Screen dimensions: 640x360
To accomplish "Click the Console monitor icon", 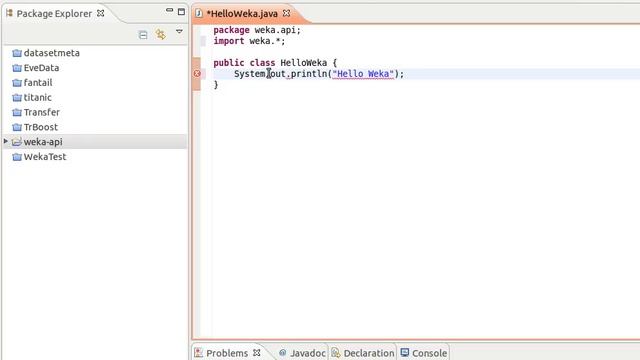I will point(404,352).
